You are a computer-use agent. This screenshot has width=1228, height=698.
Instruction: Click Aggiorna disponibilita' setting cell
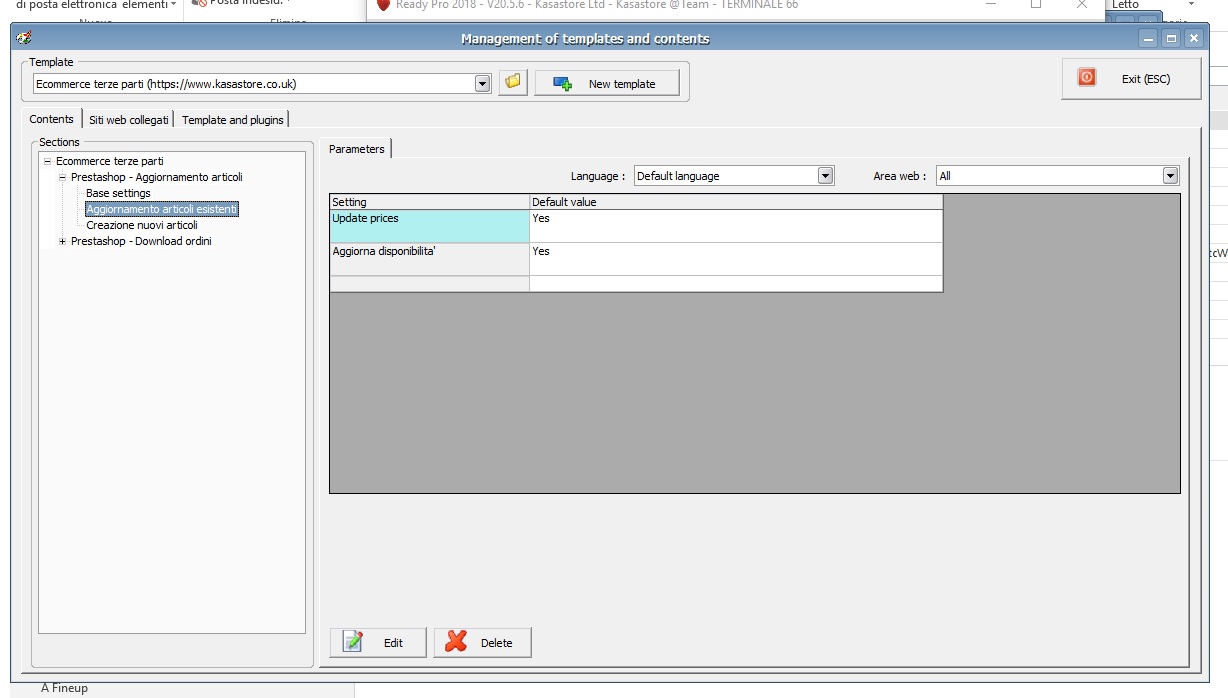tap(430, 259)
